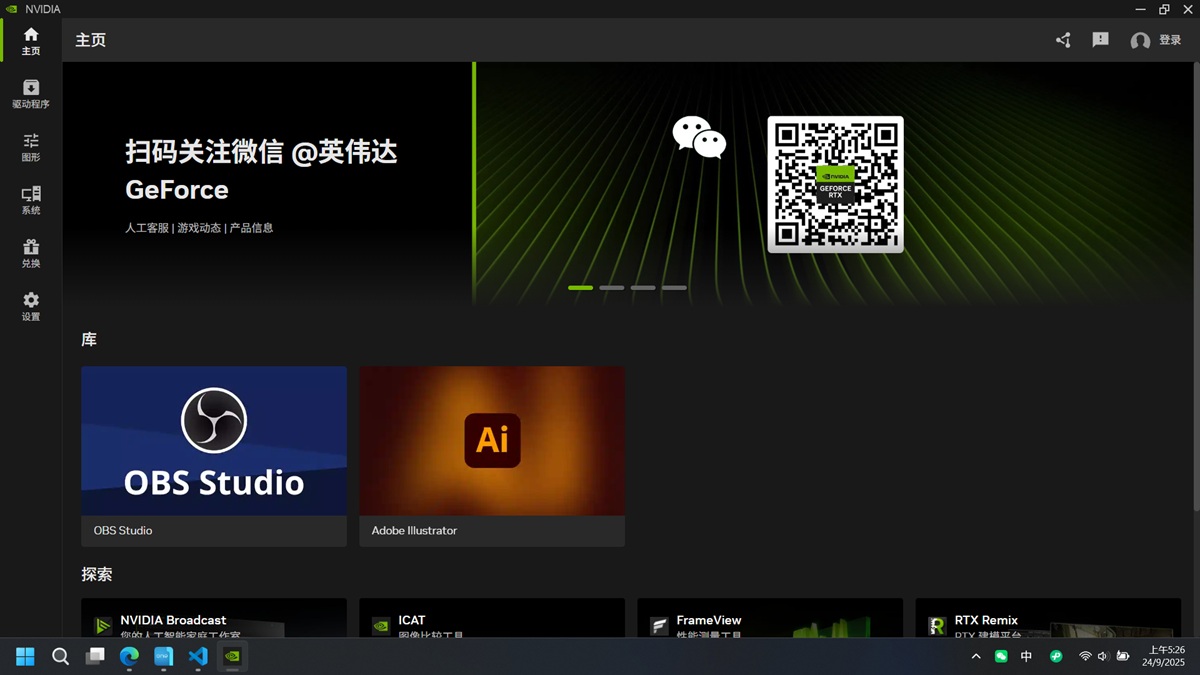
Task: Open the ICAT explore card
Action: tap(492, 619)
